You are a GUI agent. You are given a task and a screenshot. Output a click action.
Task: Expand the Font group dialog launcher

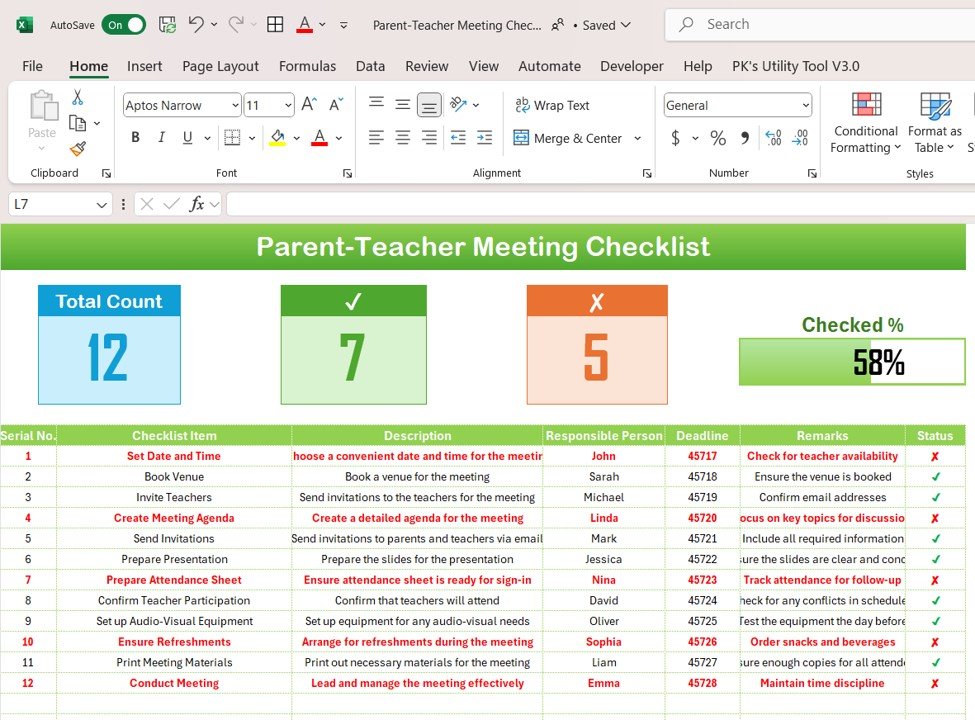[347, 173]
